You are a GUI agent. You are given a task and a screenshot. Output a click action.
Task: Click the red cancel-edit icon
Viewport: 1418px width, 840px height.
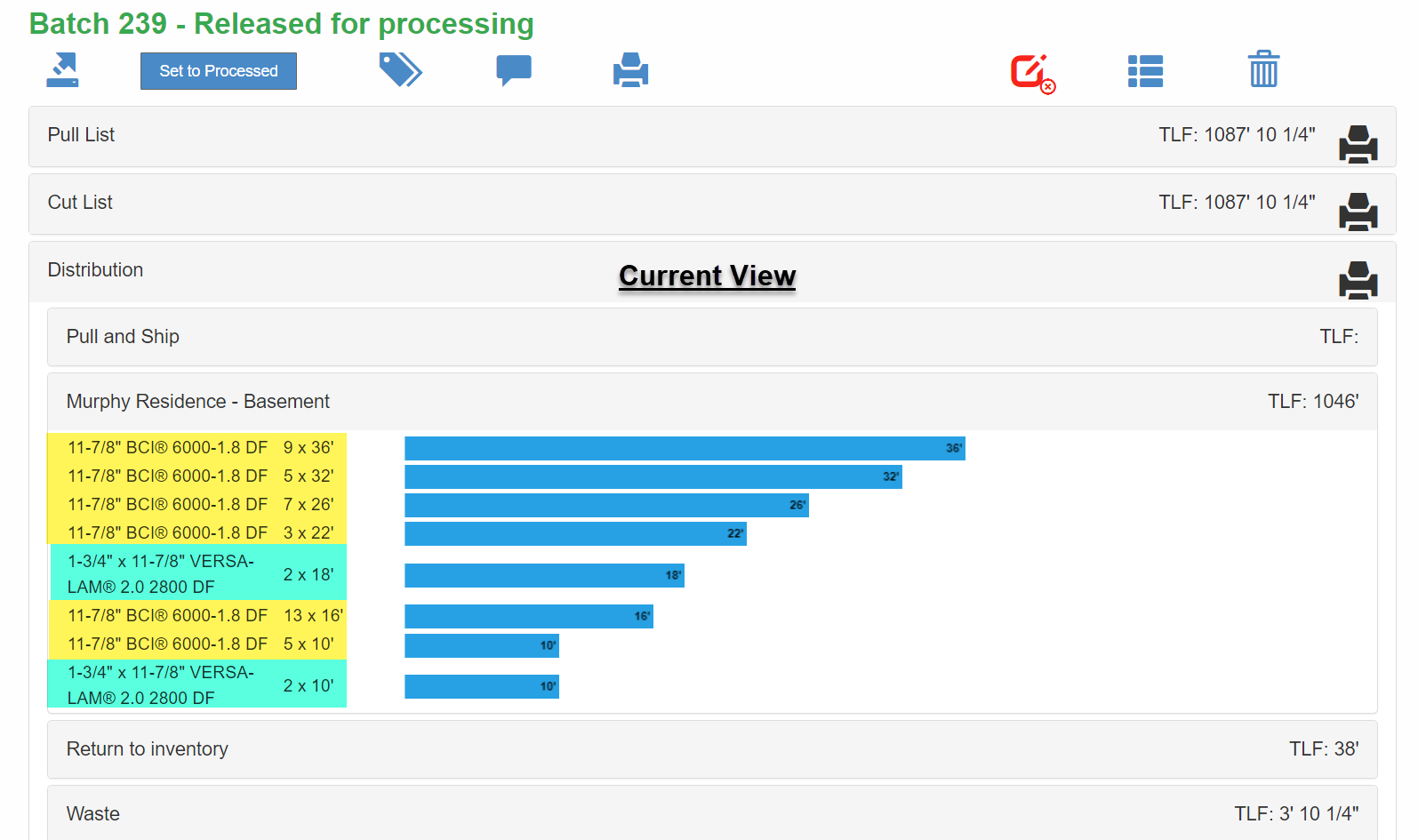[1032, 74]
